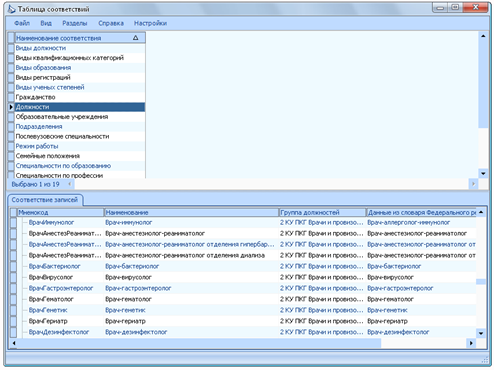The height and width of the screenshot is (370, 494).
Task: Sort by Группа должностей column header
Action: (322, 212)
